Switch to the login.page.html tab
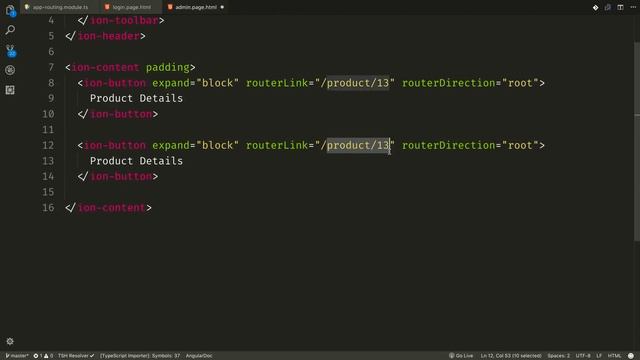The width and height of the screenshot is (640, 360). point(131,7)
